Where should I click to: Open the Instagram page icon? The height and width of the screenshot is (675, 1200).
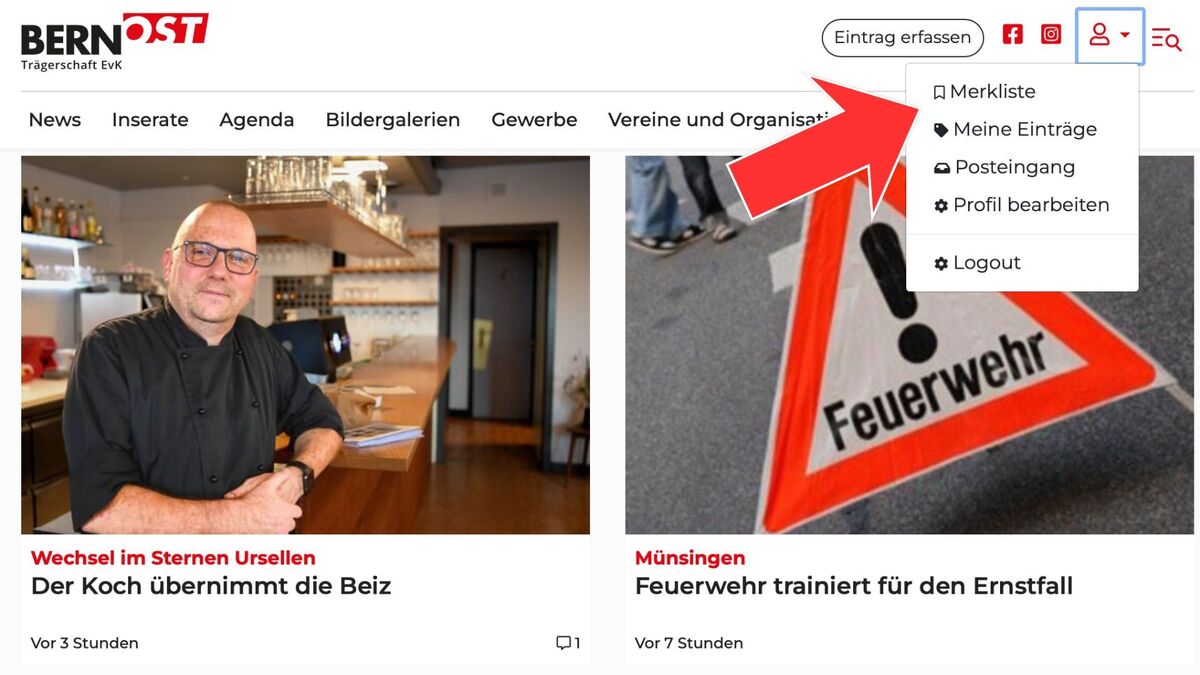(1051, 35)
